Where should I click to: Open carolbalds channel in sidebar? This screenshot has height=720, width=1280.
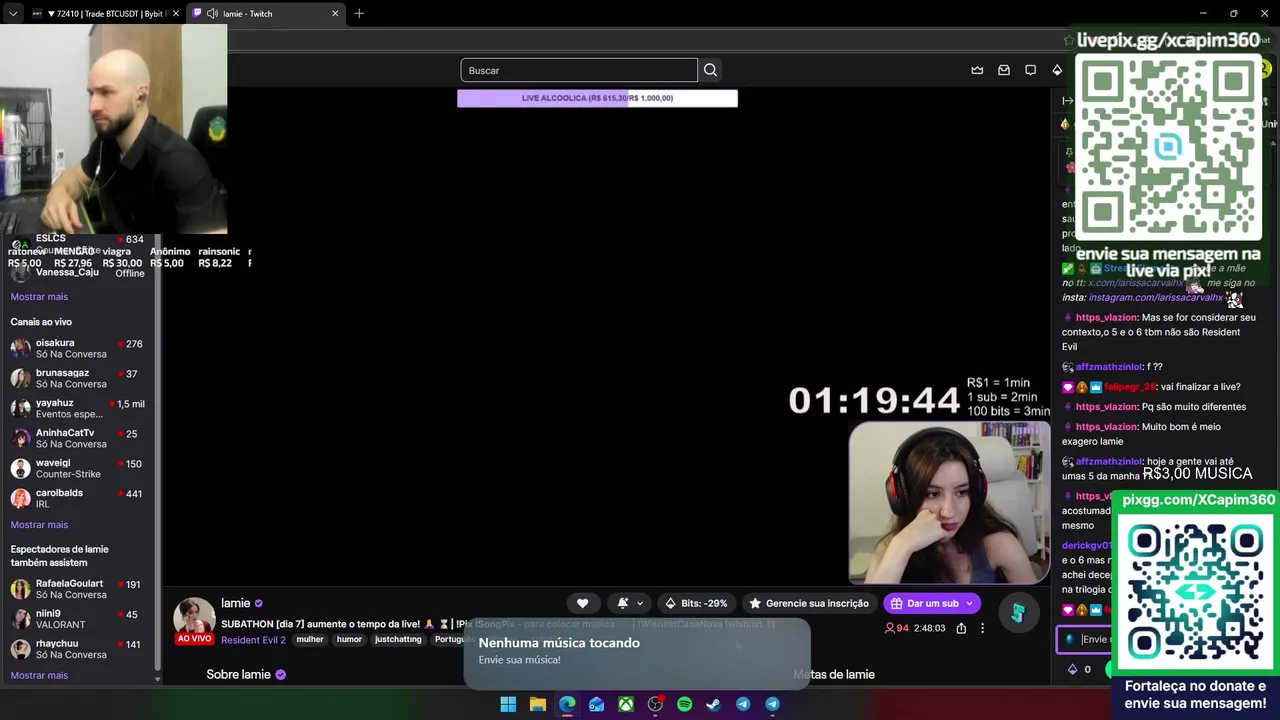coord(78,498)
